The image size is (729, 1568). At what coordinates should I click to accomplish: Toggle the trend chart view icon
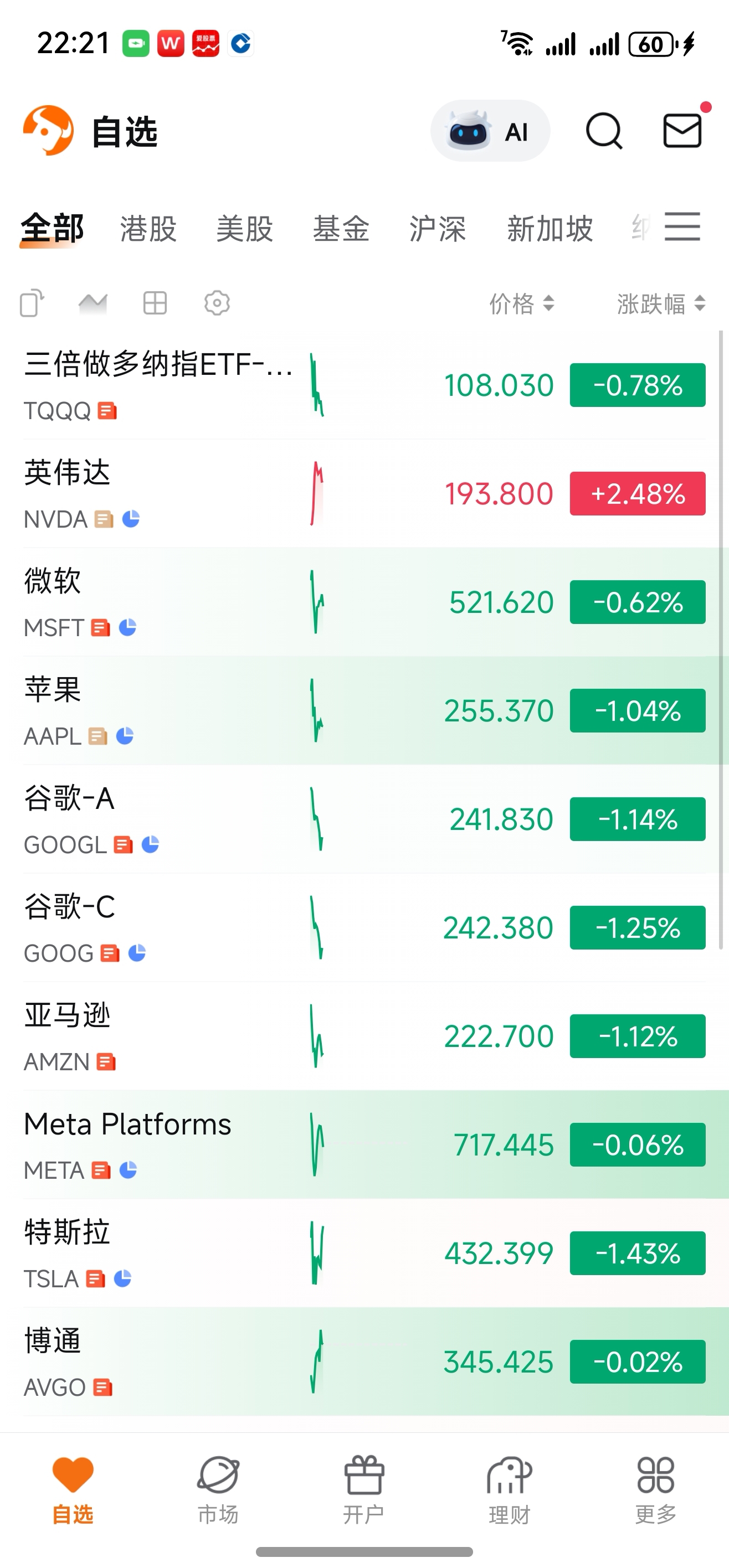93,302
